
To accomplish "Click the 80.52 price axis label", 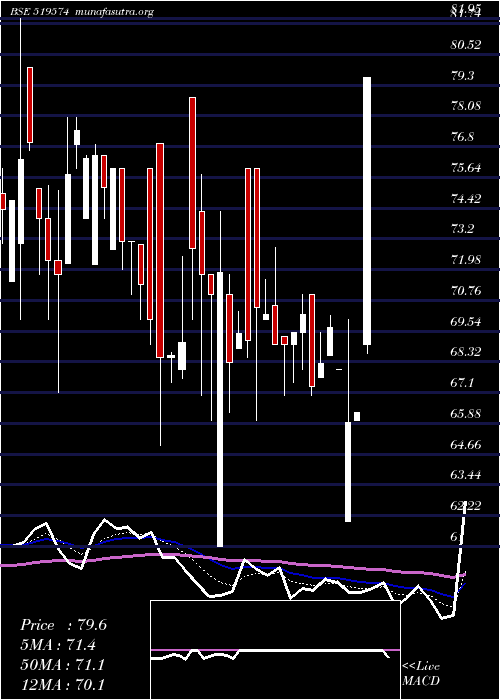I will pyautogui.click(x=466, y=45).
